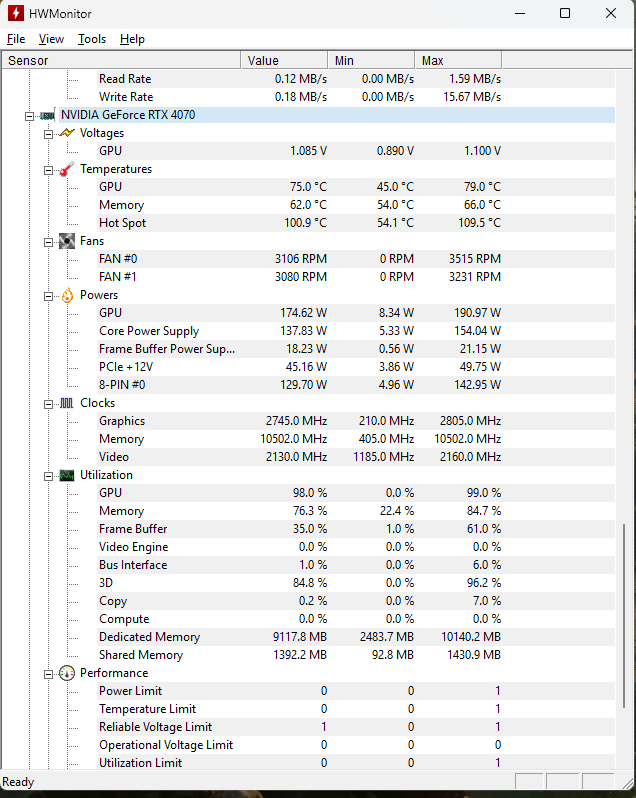Screen dimensions: 636x798
Task: Click the NVIDIA GeForce RTX 4070 graphics card icon
Action: (x=47, y=116)
